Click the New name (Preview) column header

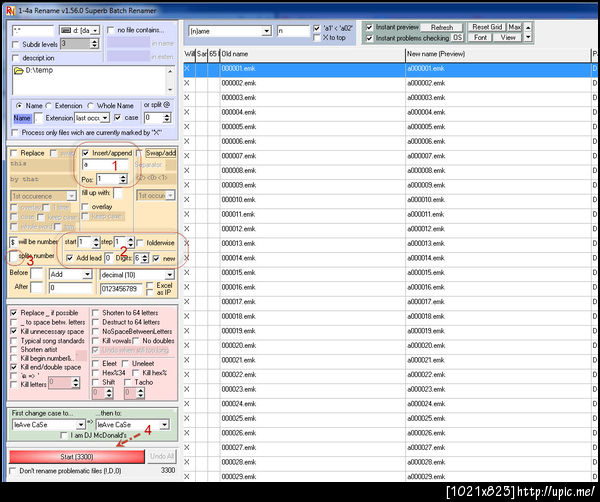pos(498,54)
